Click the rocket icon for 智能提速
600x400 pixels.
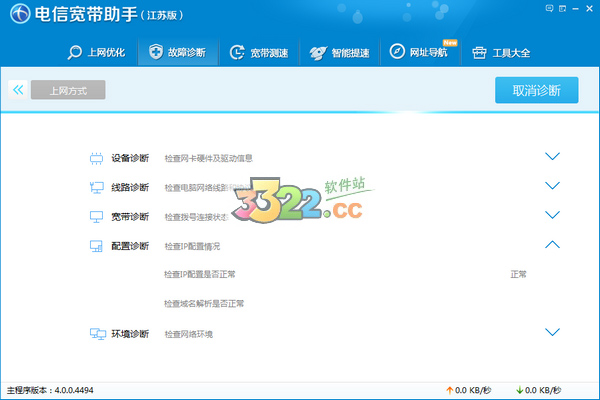[318, 53]
